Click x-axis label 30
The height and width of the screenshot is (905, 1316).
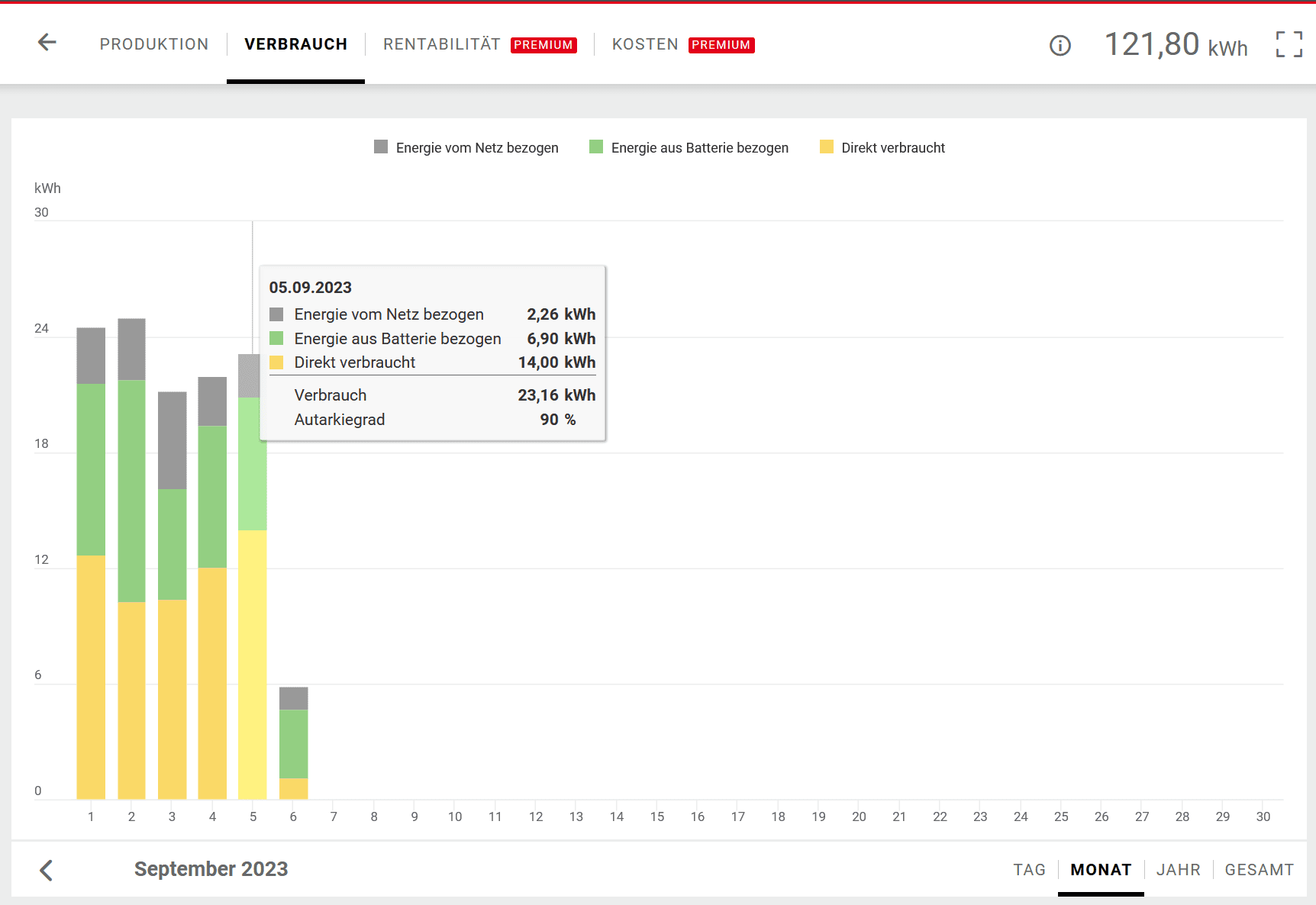[1263, 816]
